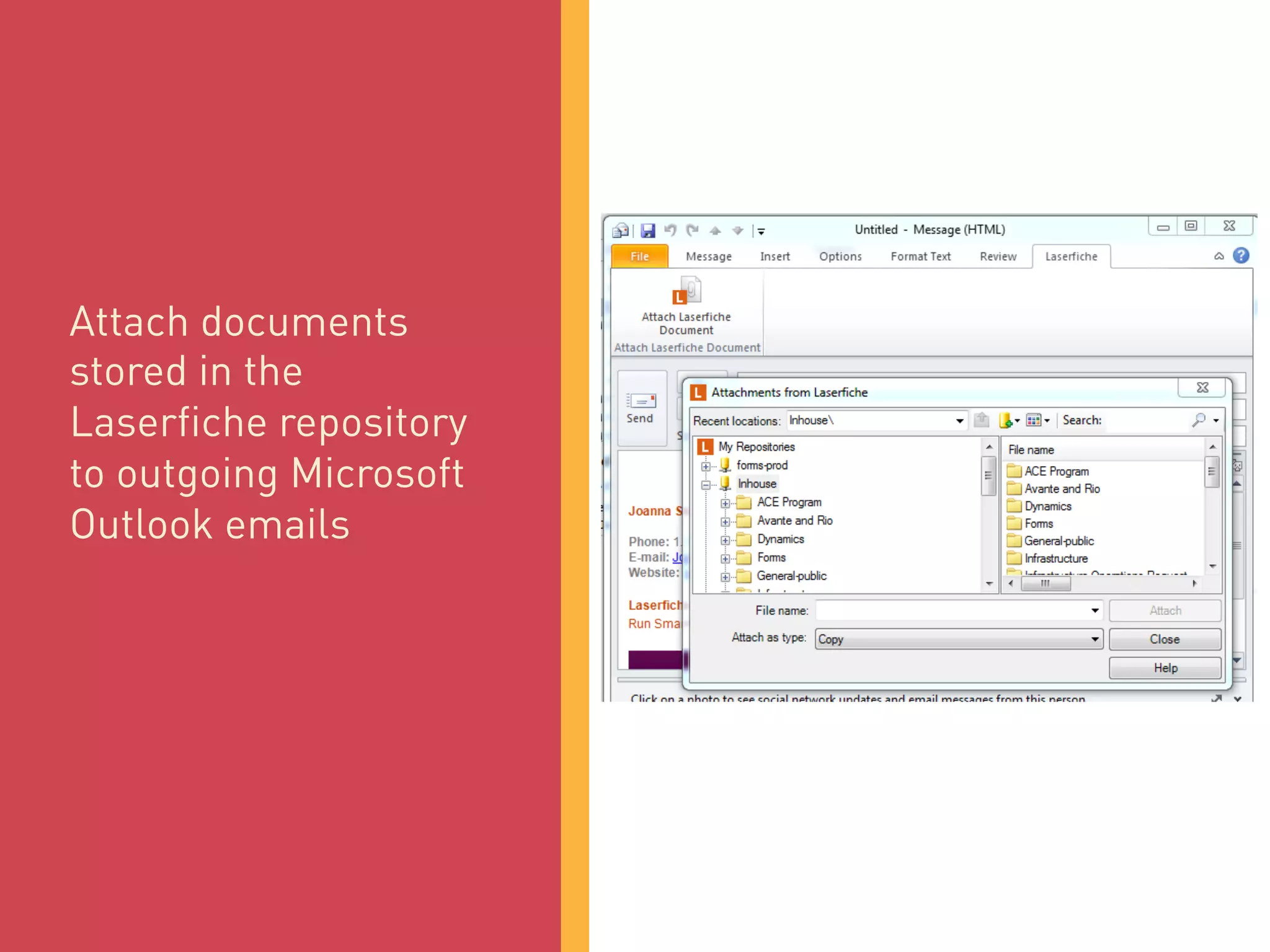This screenshot has height=952, width=1270.
Task: Click the Undo arrow in quick access toolbar
Action: click(670, 231)
